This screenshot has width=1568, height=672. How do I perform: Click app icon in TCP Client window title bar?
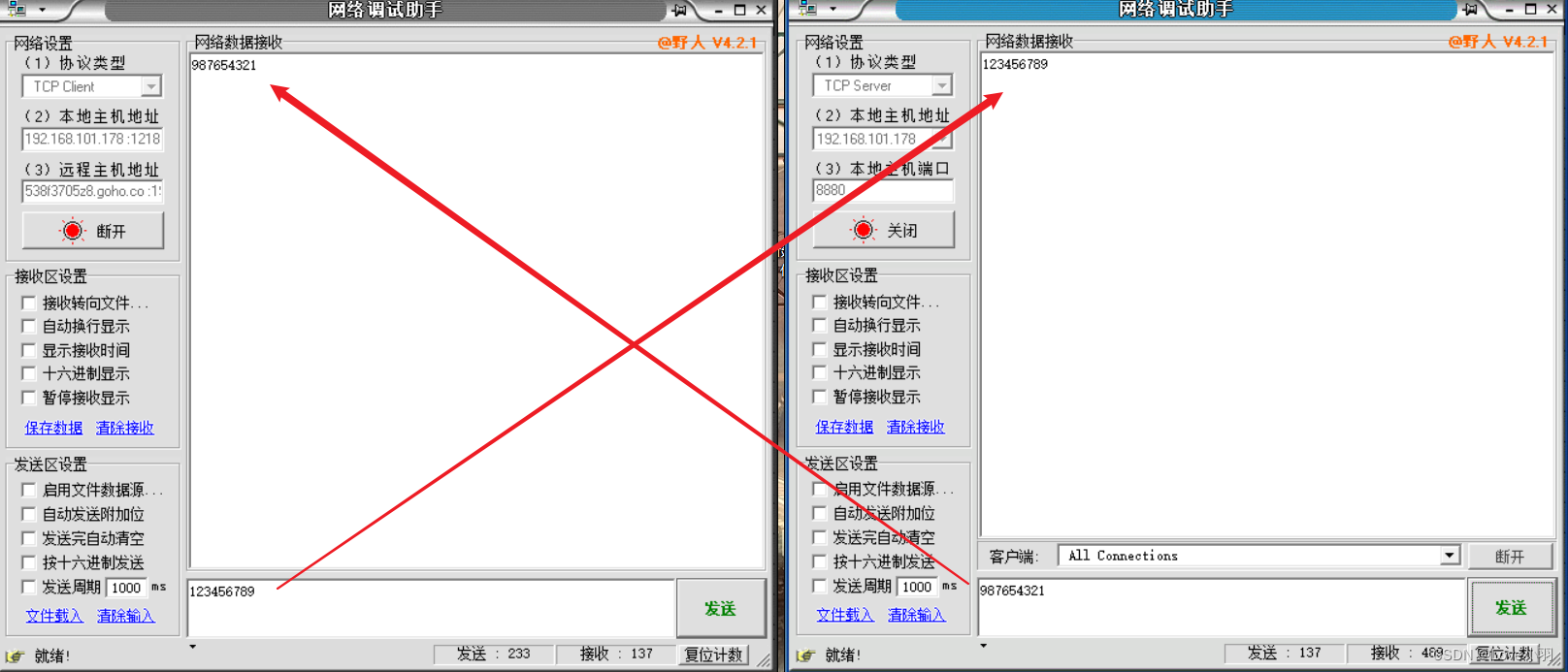pyautogui.click(x=16, y=10)
